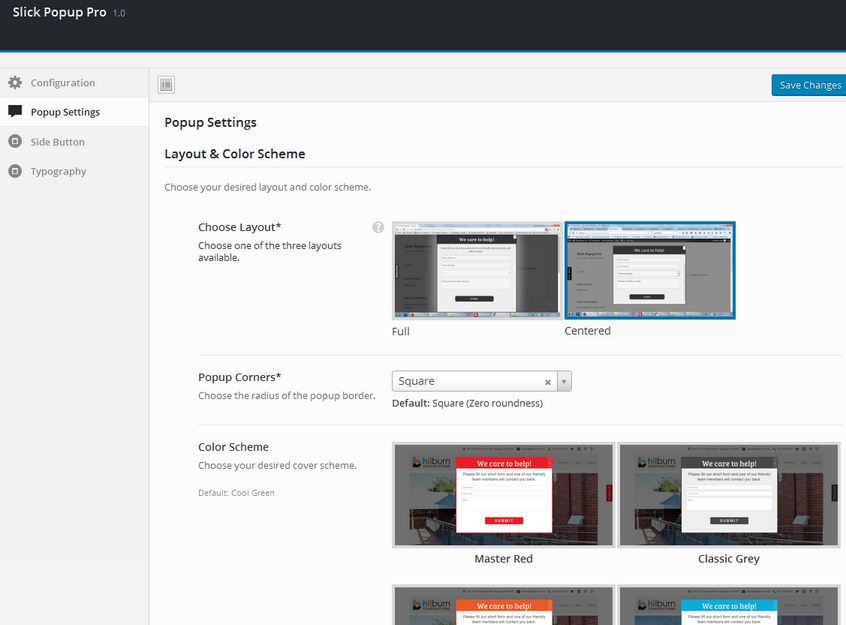Click the Default: Square (Zero roundness) note
Image resolution: width=846 pixels, height=625 pixels.
click(x=467, y=403)
